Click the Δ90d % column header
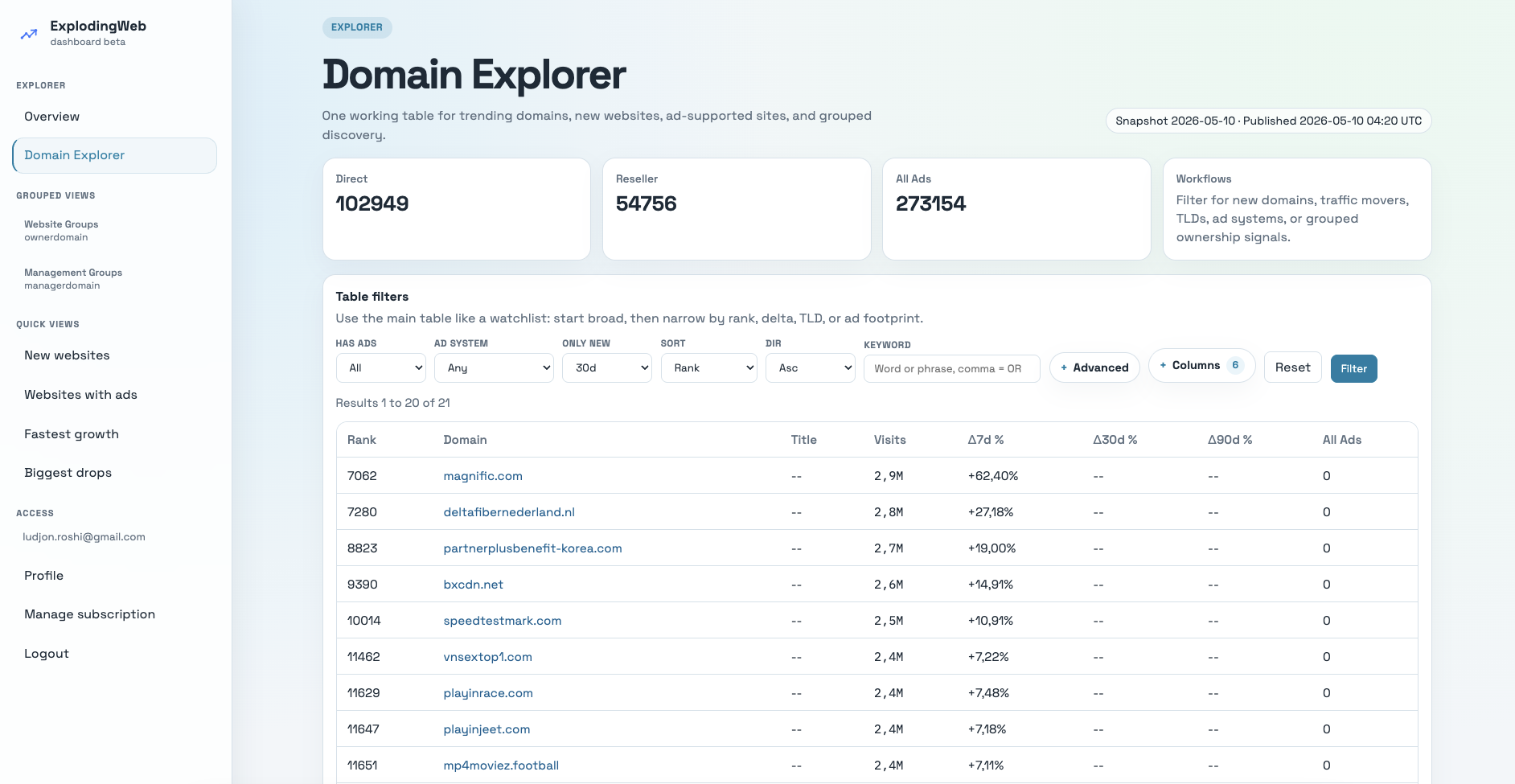Image resolution: width=1515 pixels, height=784 pixels. tap(1230, 440)
